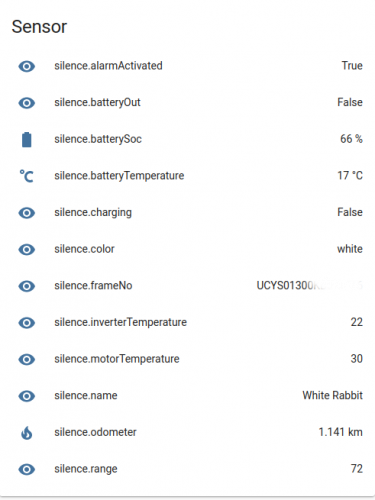Click the 1.141 km odometer reading
This screenshot has height=500, width=375.
[340, 432]
